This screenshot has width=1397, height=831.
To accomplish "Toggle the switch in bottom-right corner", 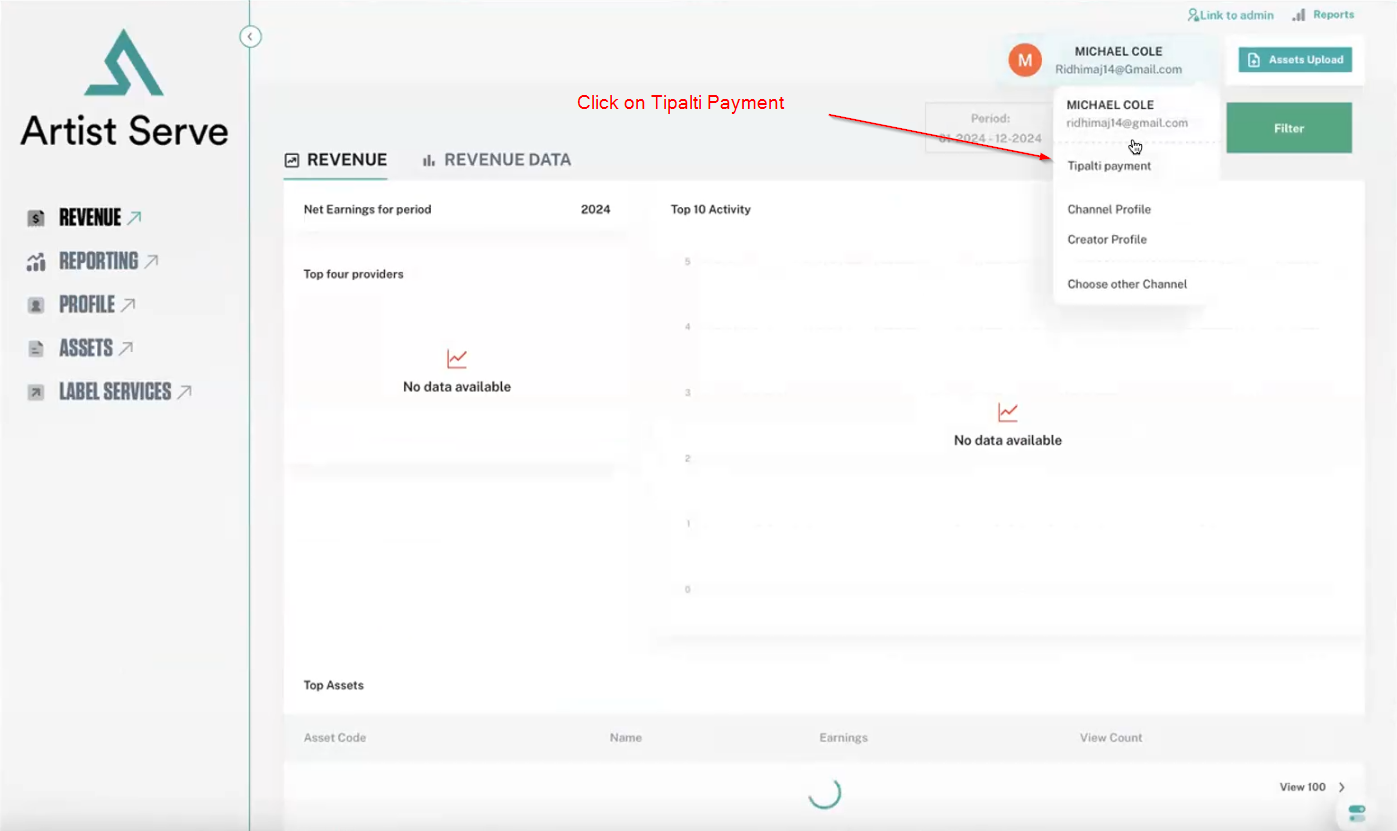I will click(x=1356, y=812).
